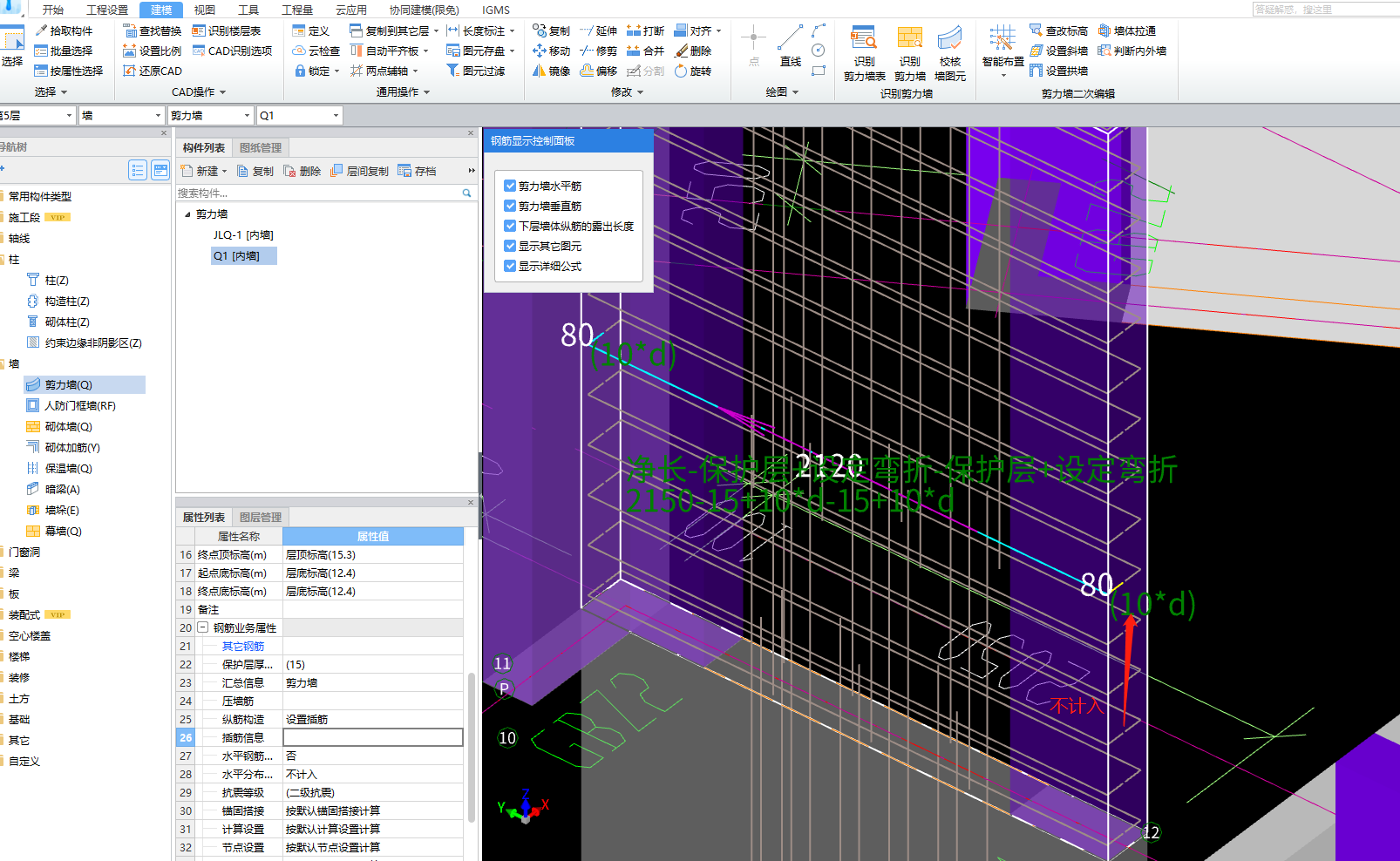Choose 按属性选择 select-by-attribute tool
Screen dimensions: 1400x861
pos(69,71)
